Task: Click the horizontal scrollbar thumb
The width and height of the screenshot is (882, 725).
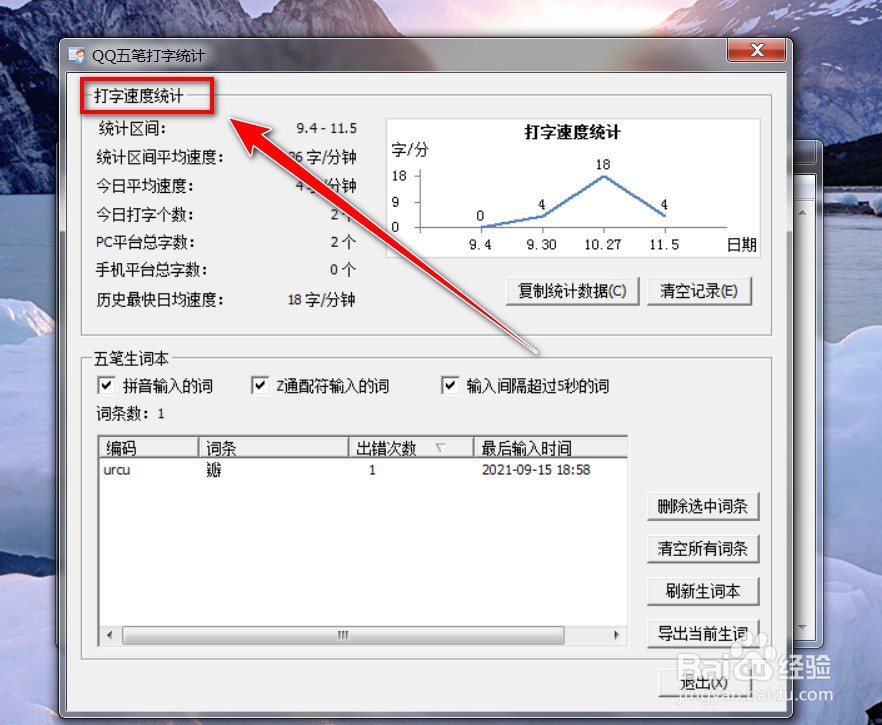Action: pos(341,635)
